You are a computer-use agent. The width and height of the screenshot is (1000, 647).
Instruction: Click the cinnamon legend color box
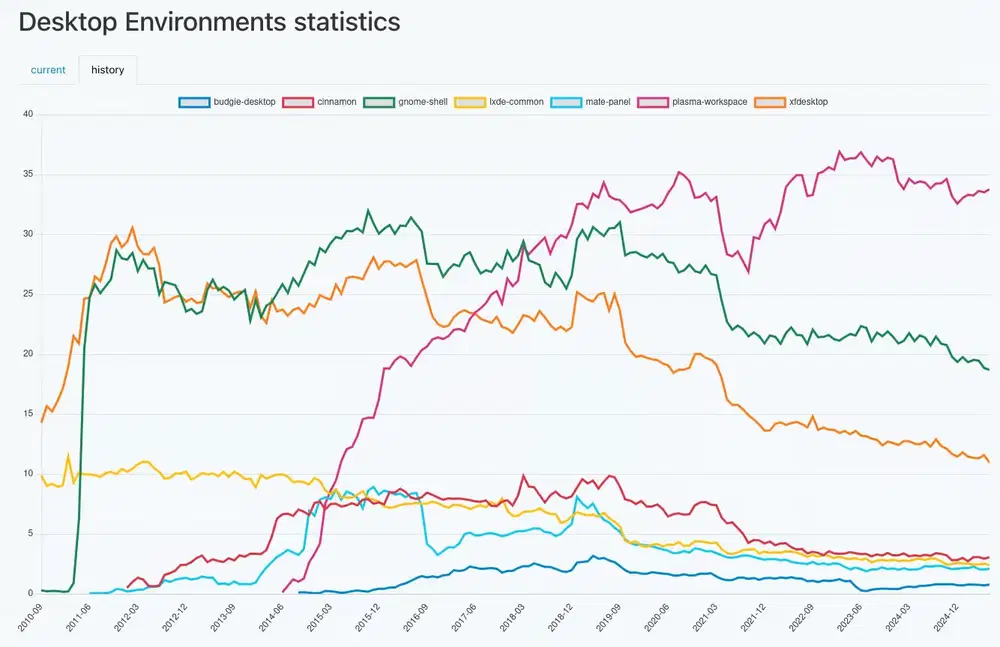pyautogui.click(x=298, y=102)
